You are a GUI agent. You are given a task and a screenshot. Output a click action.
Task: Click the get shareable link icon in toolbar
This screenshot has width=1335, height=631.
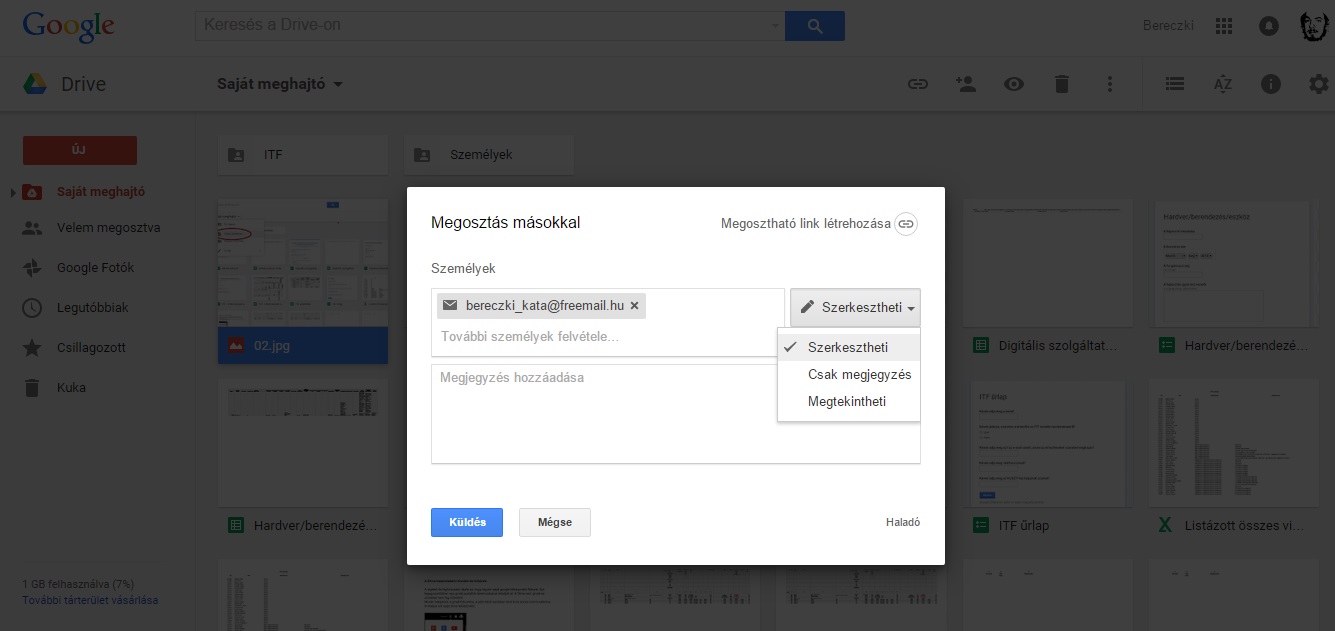pyautogui.click(x=917, y=85)
